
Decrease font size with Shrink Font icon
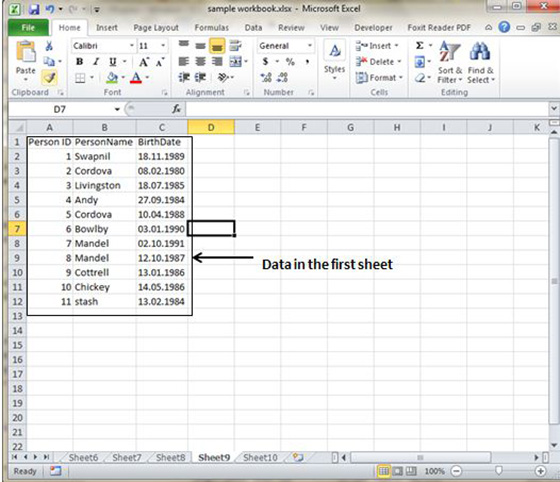(159, 62)
